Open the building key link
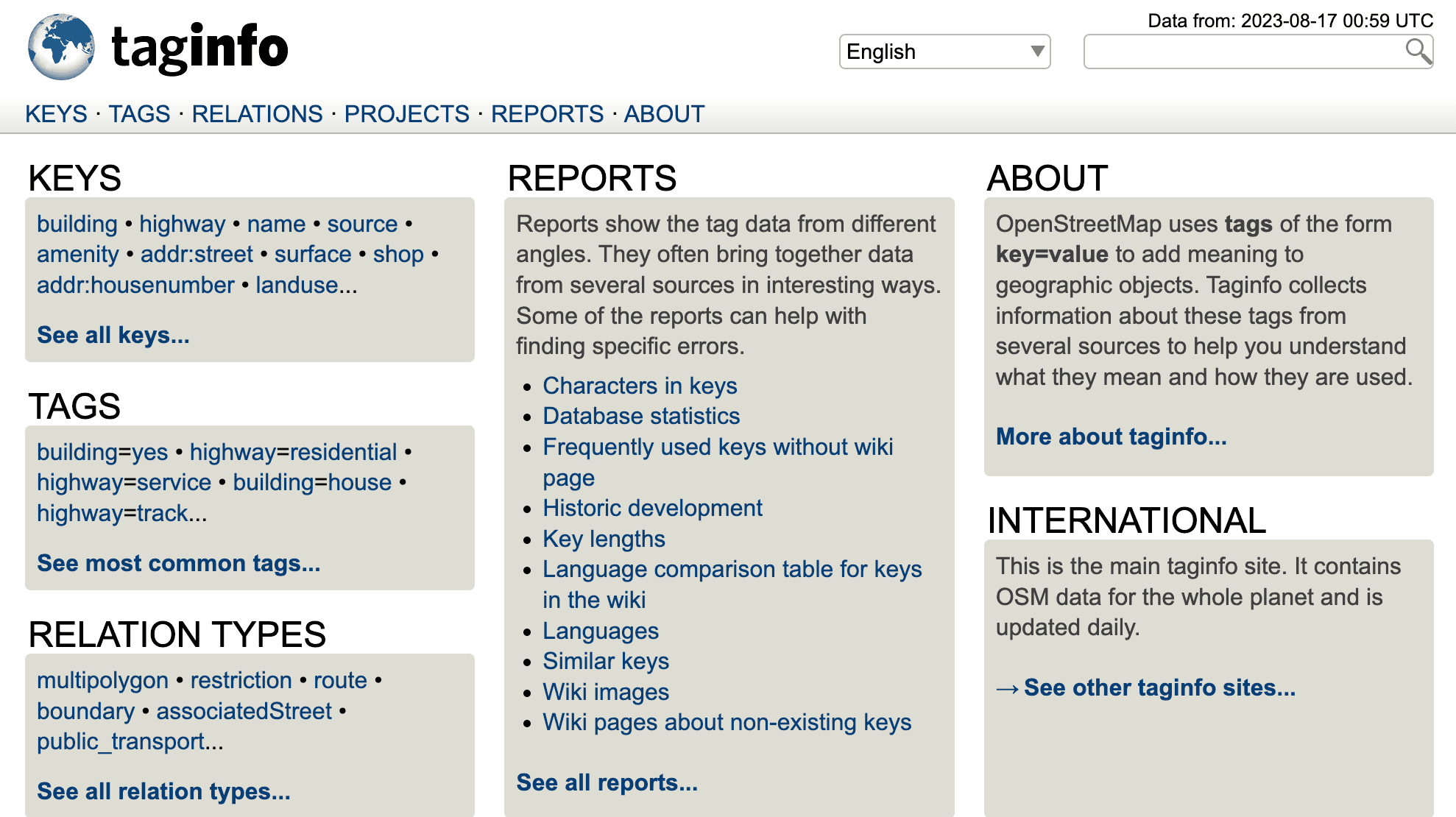Viewport: 1456px width, 817px height. (77, 224)
